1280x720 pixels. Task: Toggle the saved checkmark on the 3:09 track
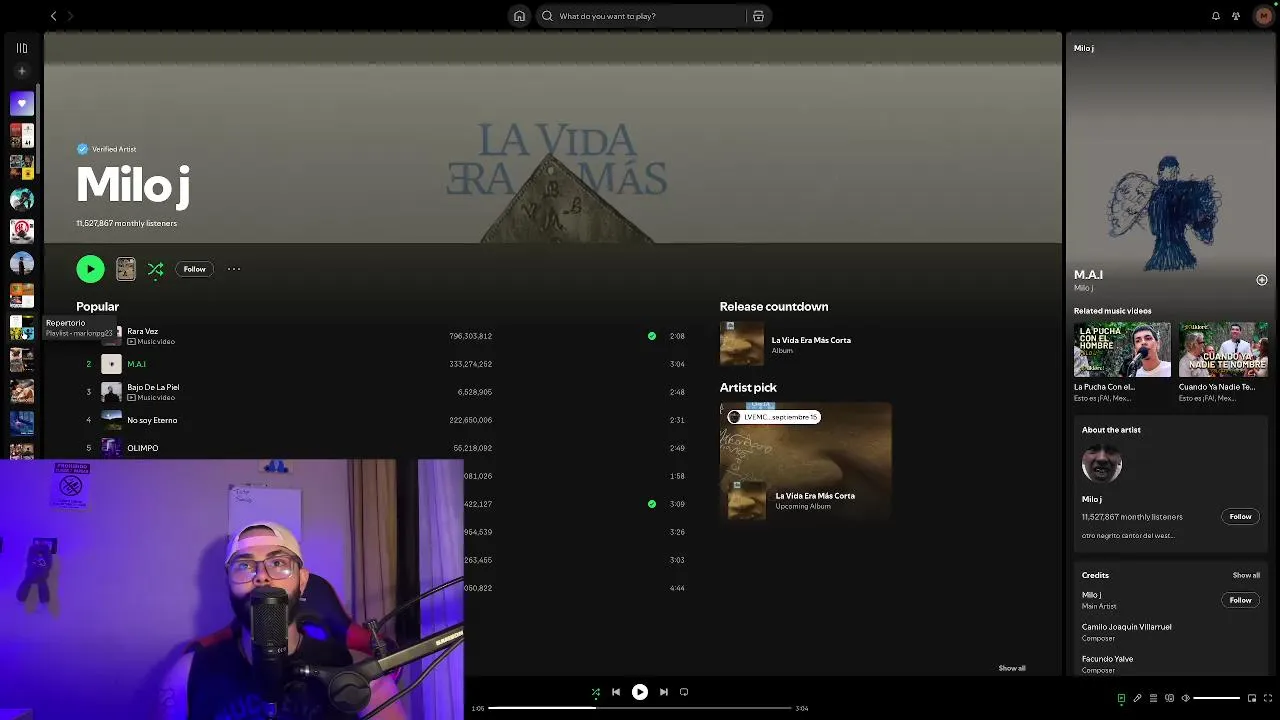point(652,504)
